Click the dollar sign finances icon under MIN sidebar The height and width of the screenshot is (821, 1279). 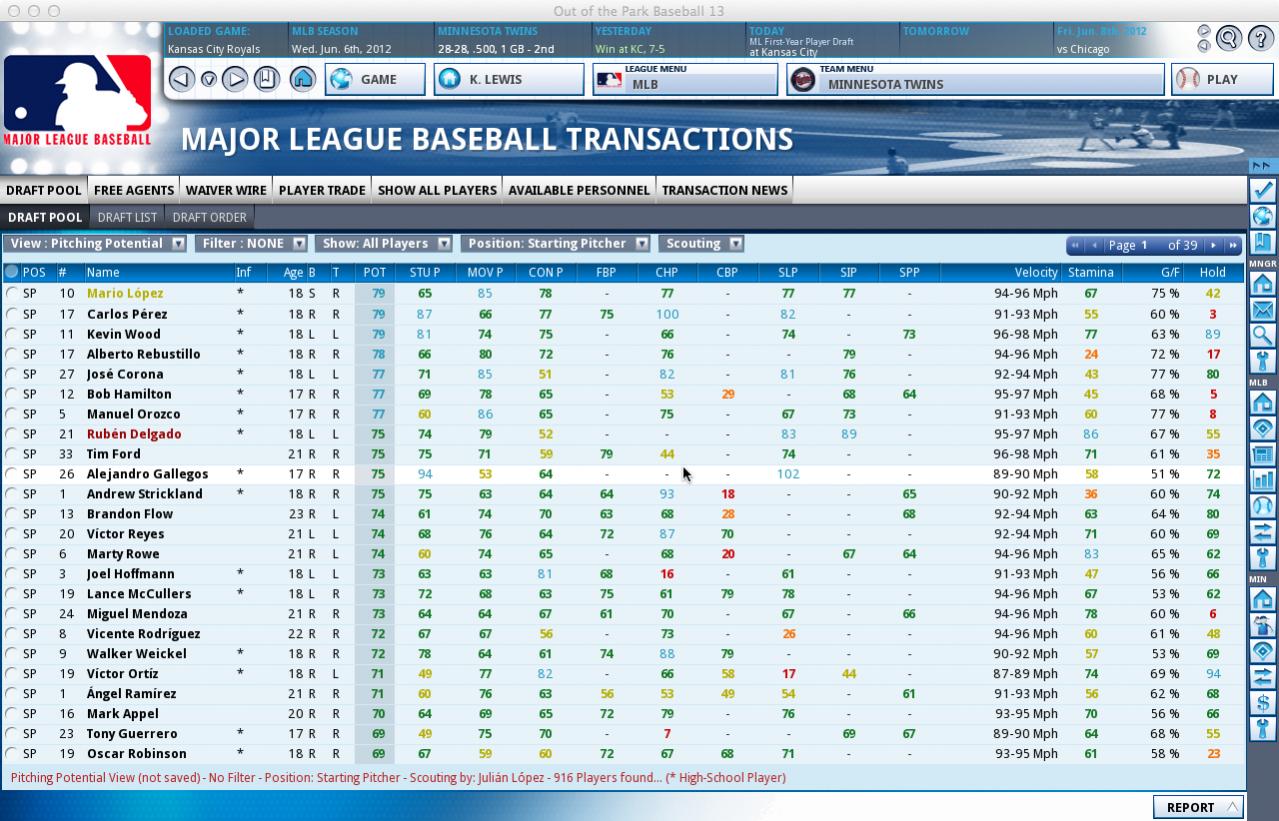click(1263, 702)
